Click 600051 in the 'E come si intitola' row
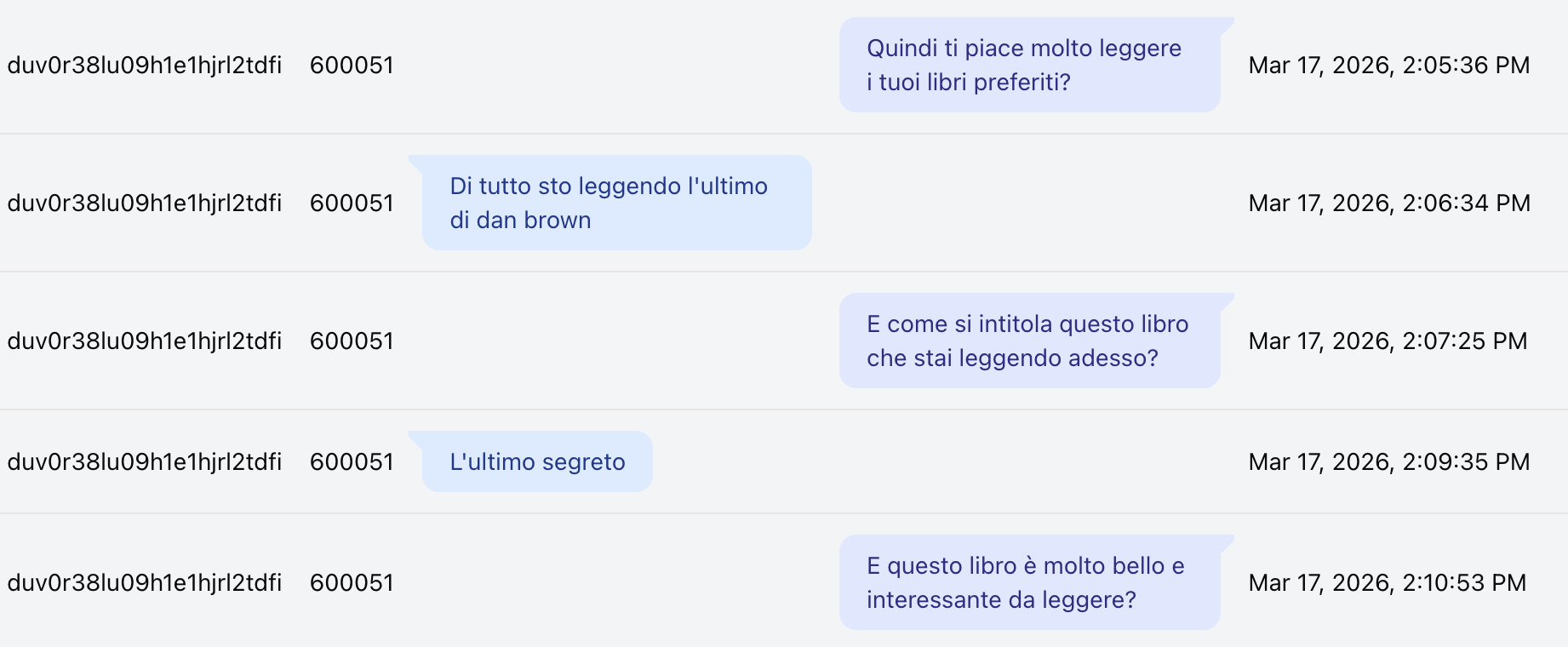1568x647 pixels. point(352,341)
